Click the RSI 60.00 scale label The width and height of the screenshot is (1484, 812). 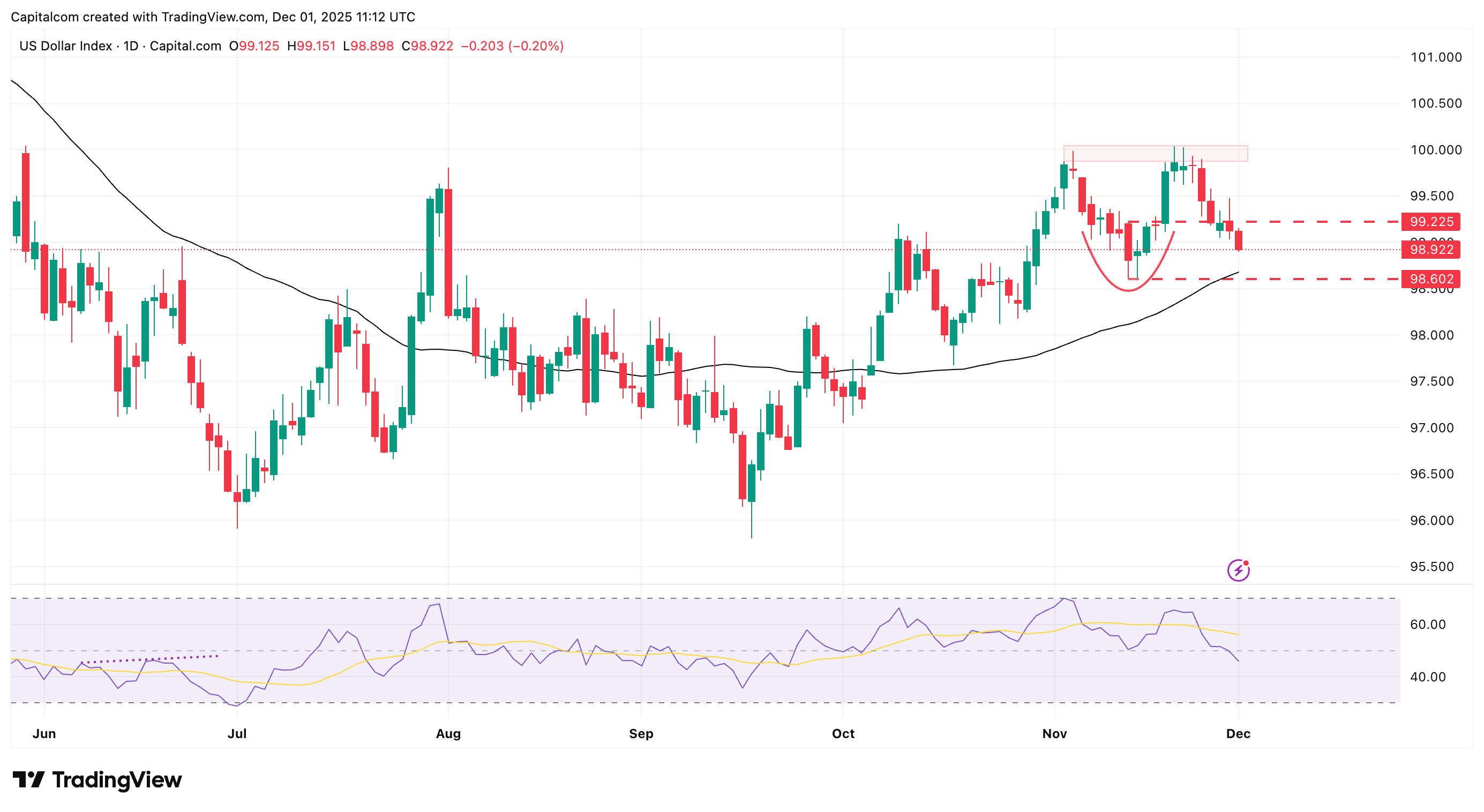pyautogui.click(x=1427, y=624)
